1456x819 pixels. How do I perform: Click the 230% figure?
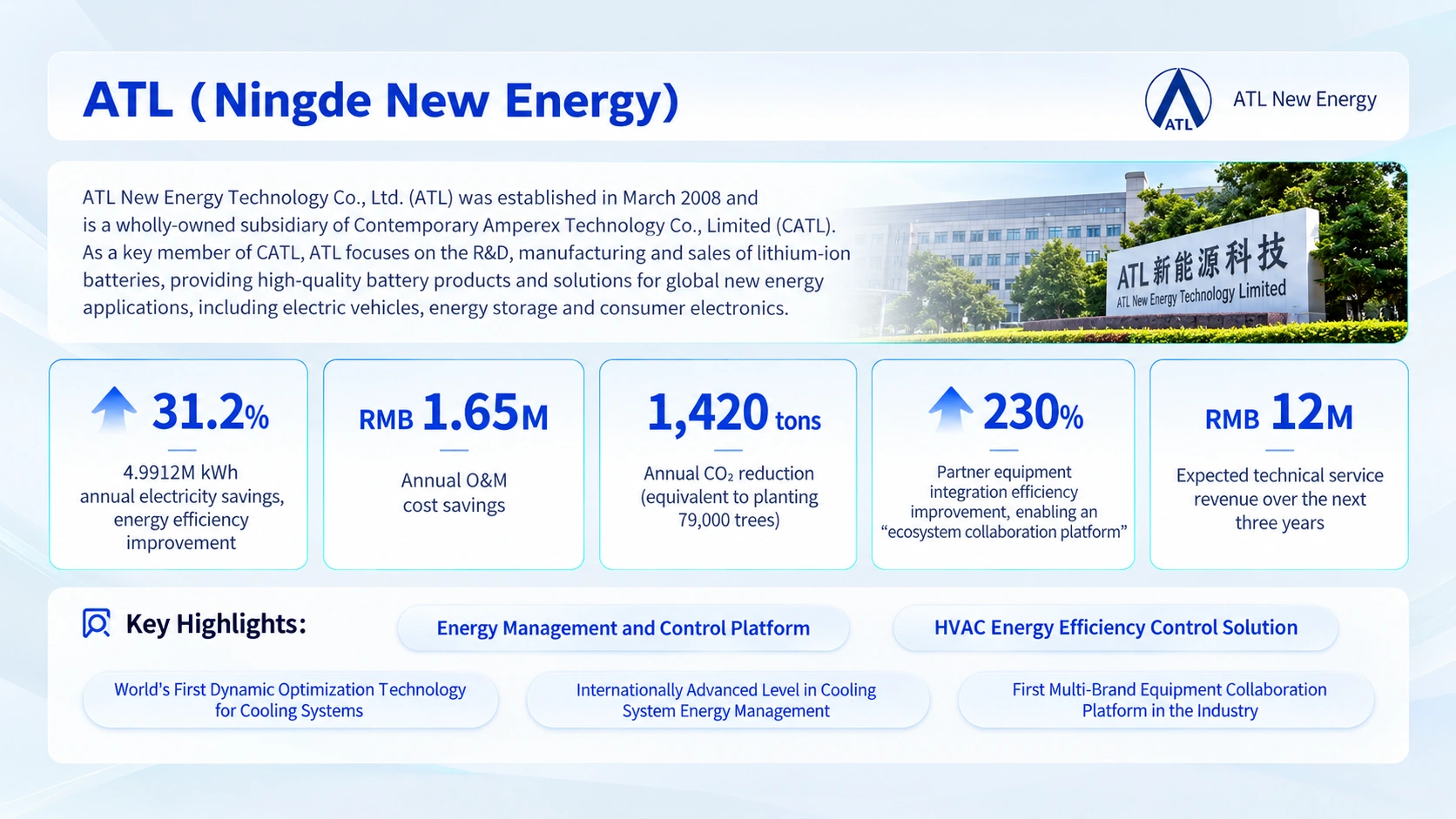[1033, 412]
